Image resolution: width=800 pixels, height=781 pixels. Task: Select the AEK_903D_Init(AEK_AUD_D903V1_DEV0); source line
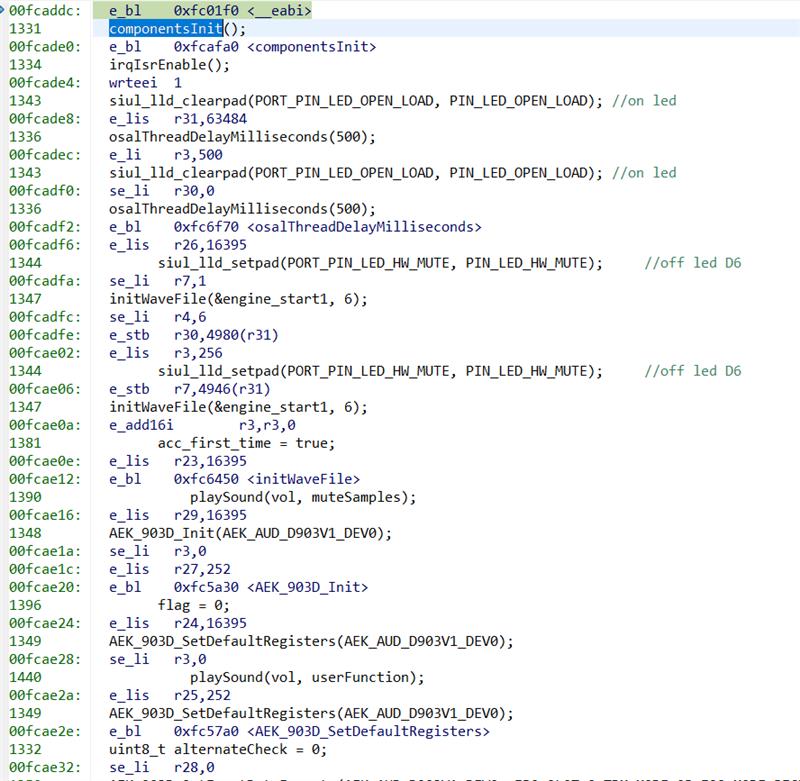point(250,534)
